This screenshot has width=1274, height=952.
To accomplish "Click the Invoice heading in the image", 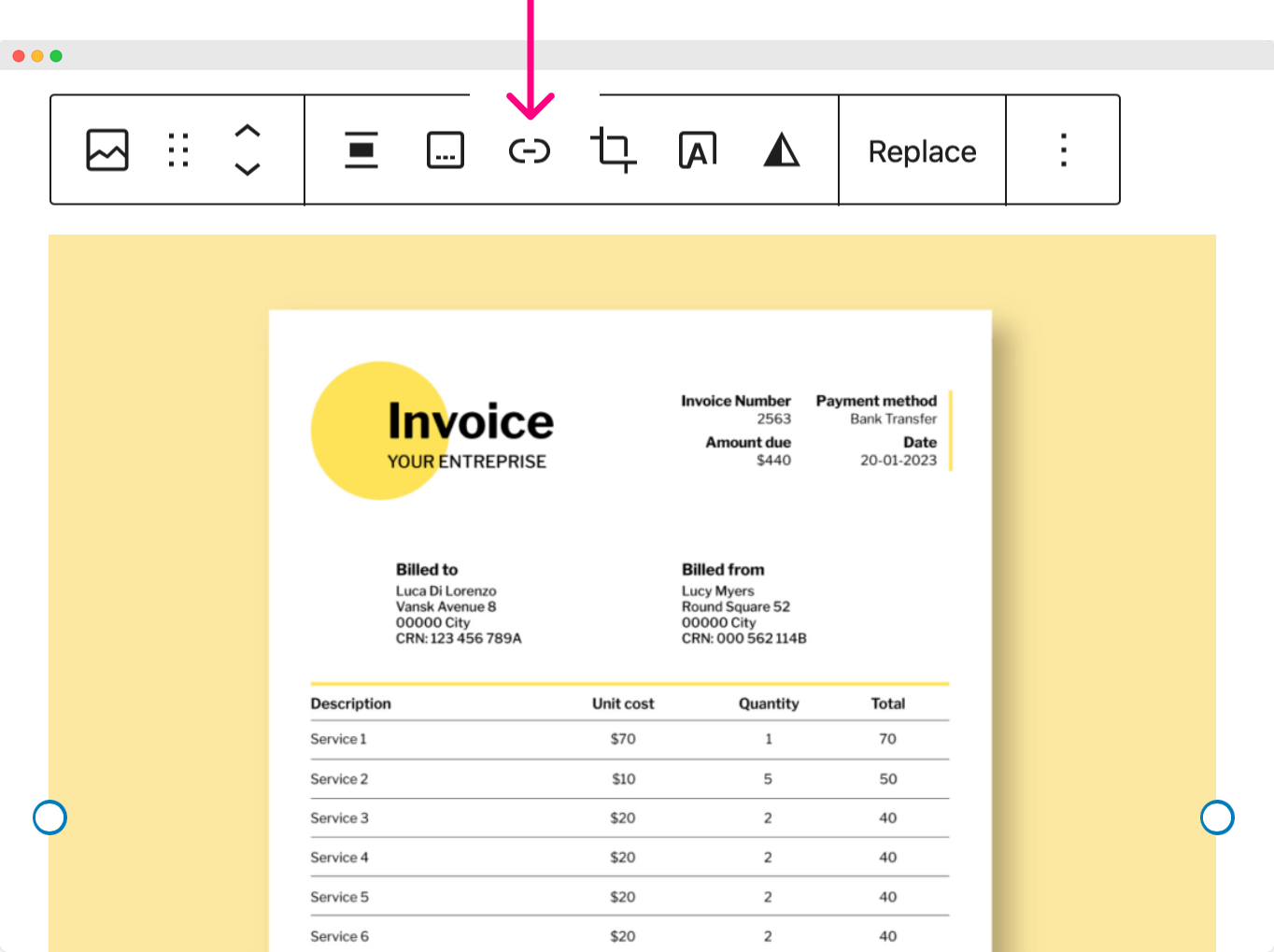I will (471, 421).
